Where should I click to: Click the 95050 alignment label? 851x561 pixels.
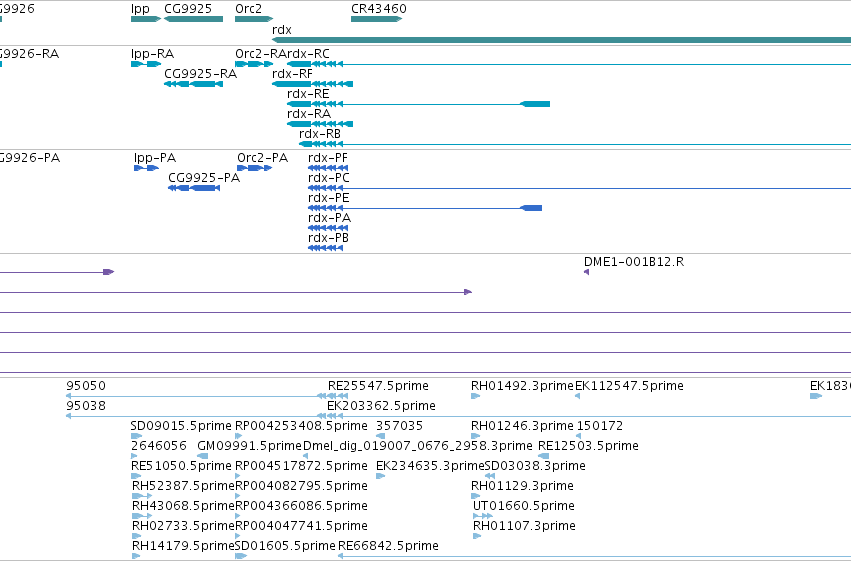86,386
